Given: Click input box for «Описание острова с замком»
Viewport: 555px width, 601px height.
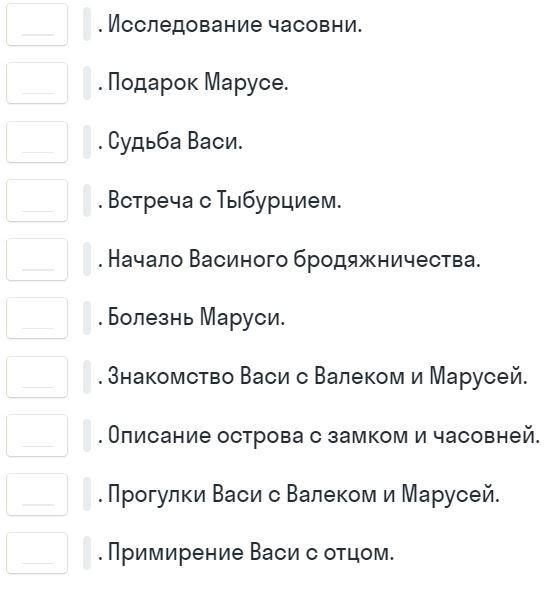Looking at the screenshot, I should [37, 435].
